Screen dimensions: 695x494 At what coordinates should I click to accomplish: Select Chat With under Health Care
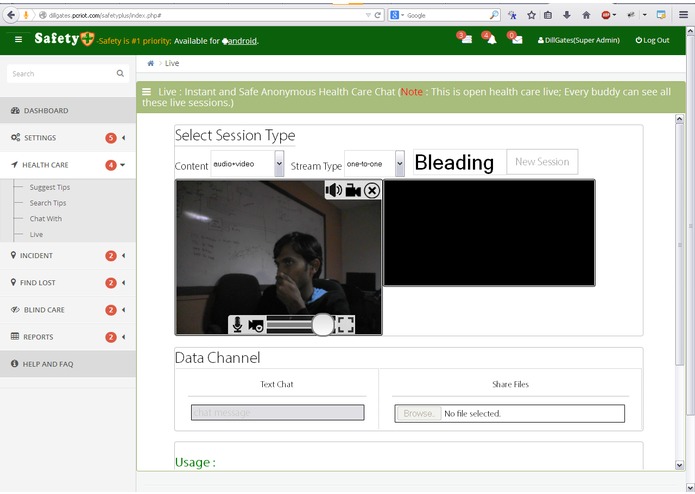pyautogui.click(x=46, y=218)
